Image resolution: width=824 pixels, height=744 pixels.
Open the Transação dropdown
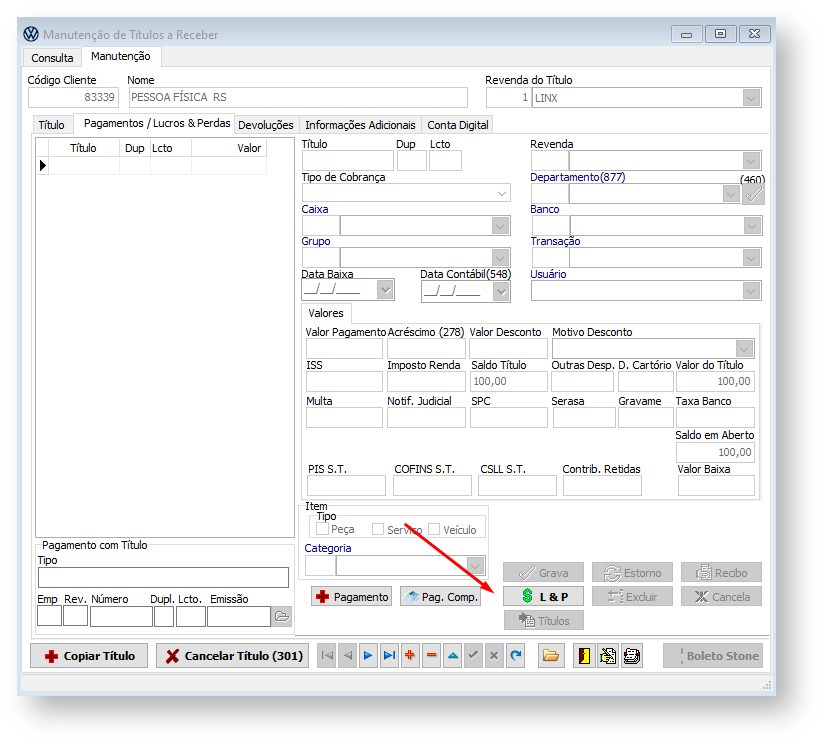point(752,258)
